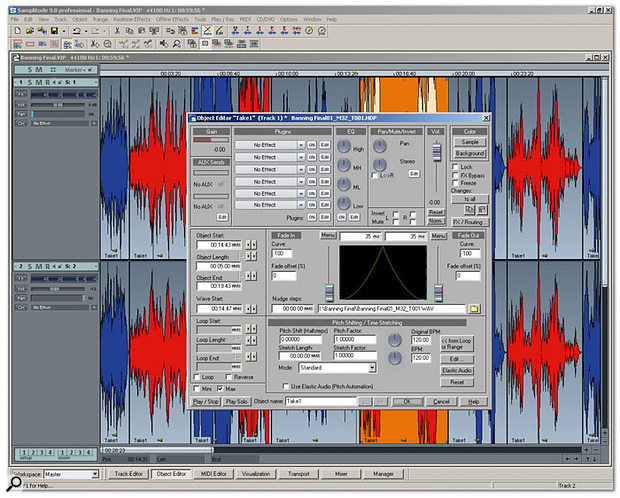Screen dimensions: 620x498
Task: Click the Copy icon in top toolbar
Action: point(129,30)
